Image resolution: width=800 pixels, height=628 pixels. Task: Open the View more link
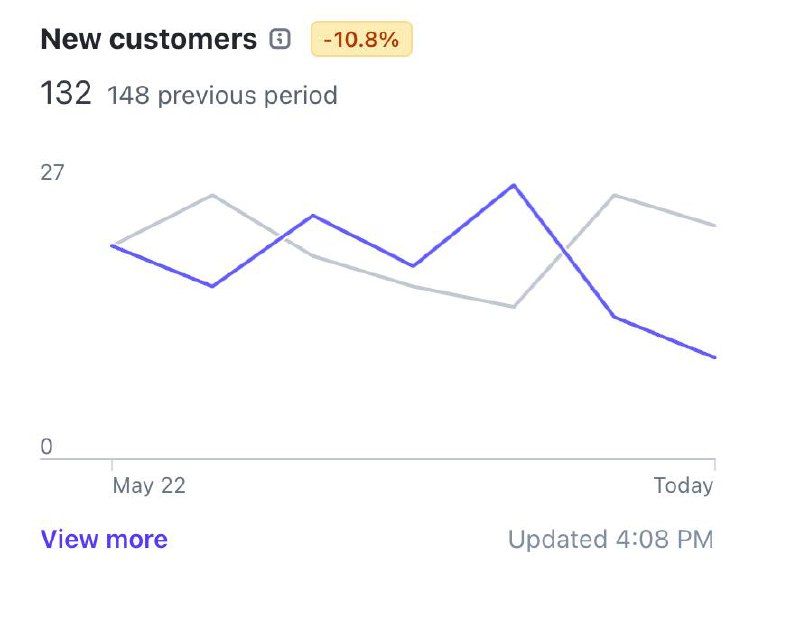[x=104, y=540]
